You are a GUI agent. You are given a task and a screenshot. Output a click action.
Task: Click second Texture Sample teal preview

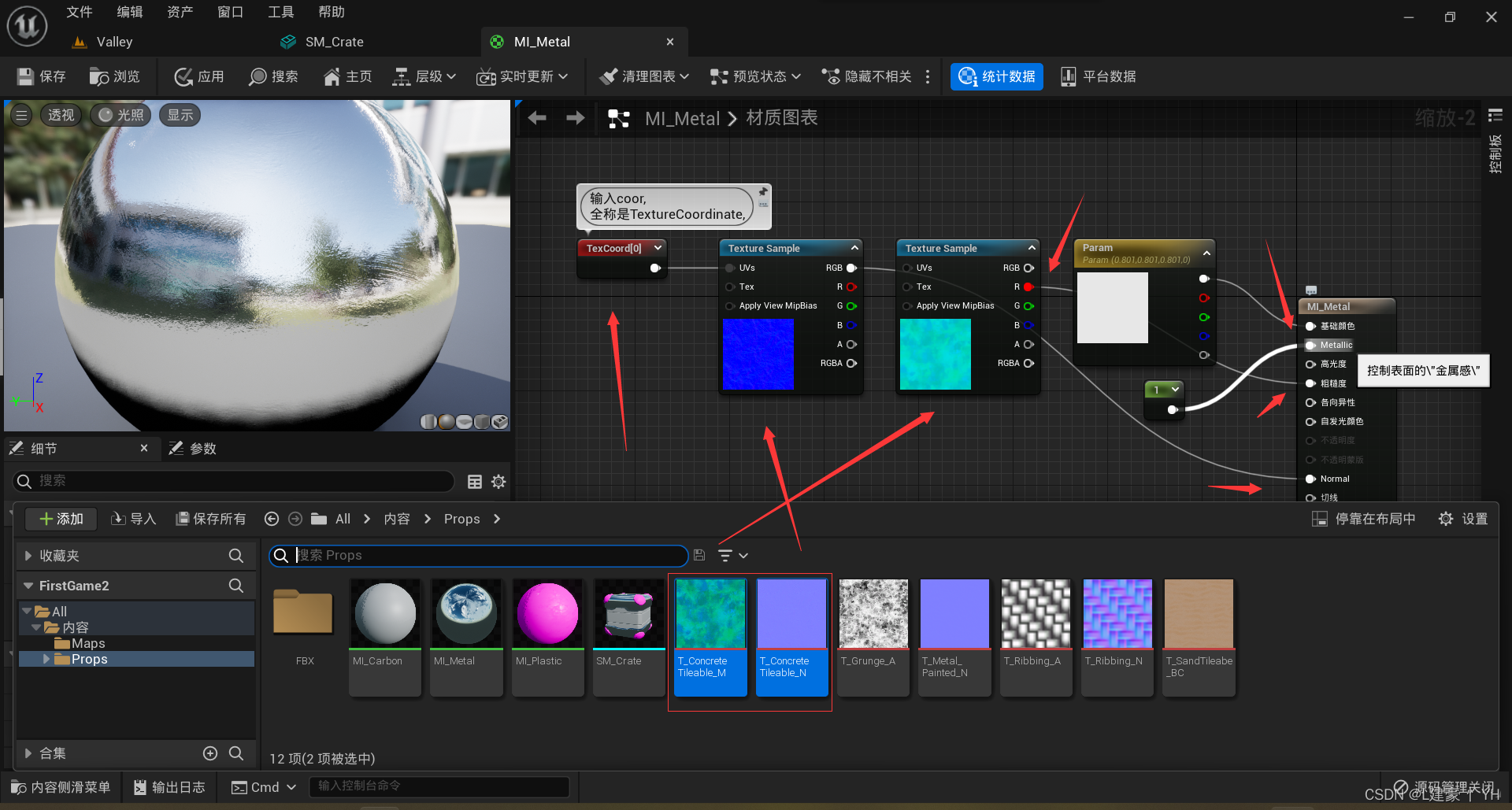[x=936, y=354]
